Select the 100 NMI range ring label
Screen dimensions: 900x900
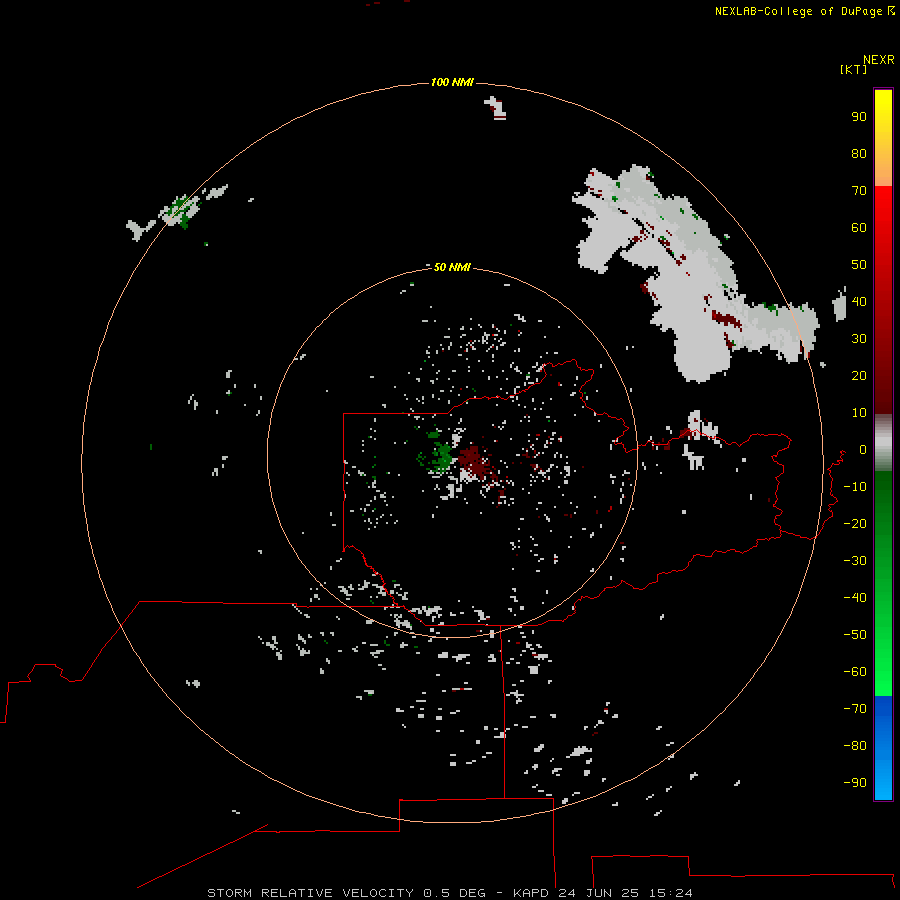[452, 83]
